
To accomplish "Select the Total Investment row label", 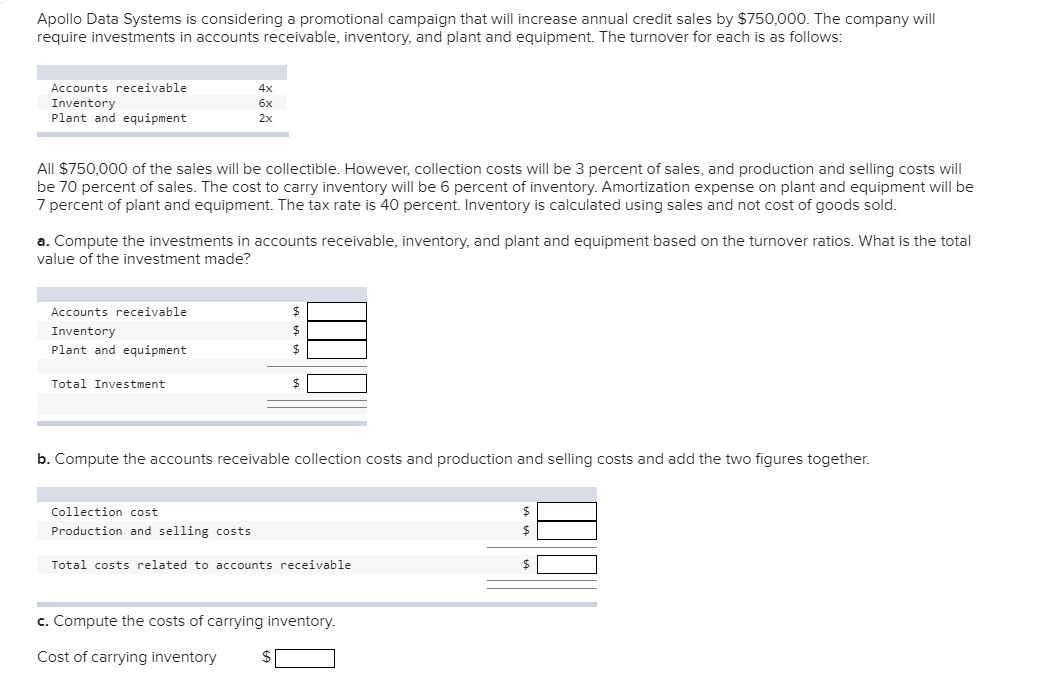I will click(108, 384).
